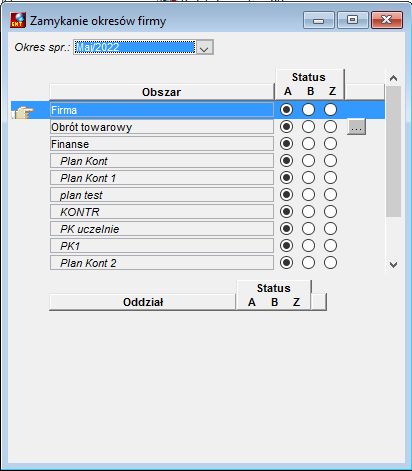Select status B for KONTR

308,212
